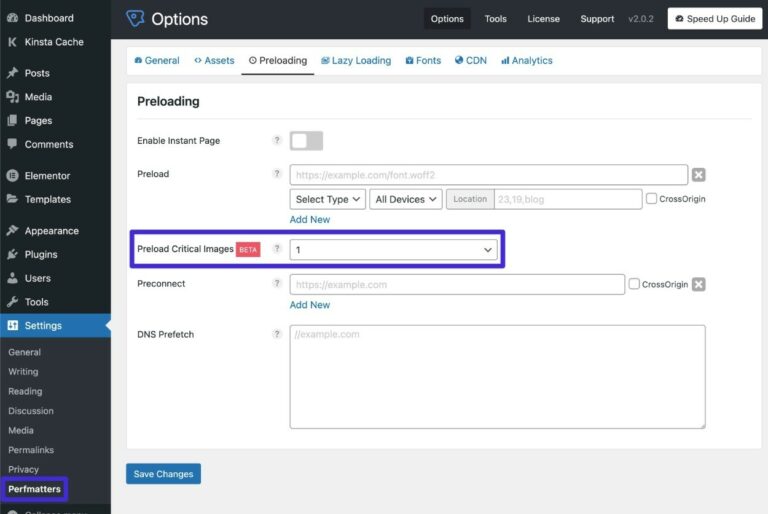Open the Select Type dropdown
The width and height of the screenshot is (768, 514).
click(328, 199)
